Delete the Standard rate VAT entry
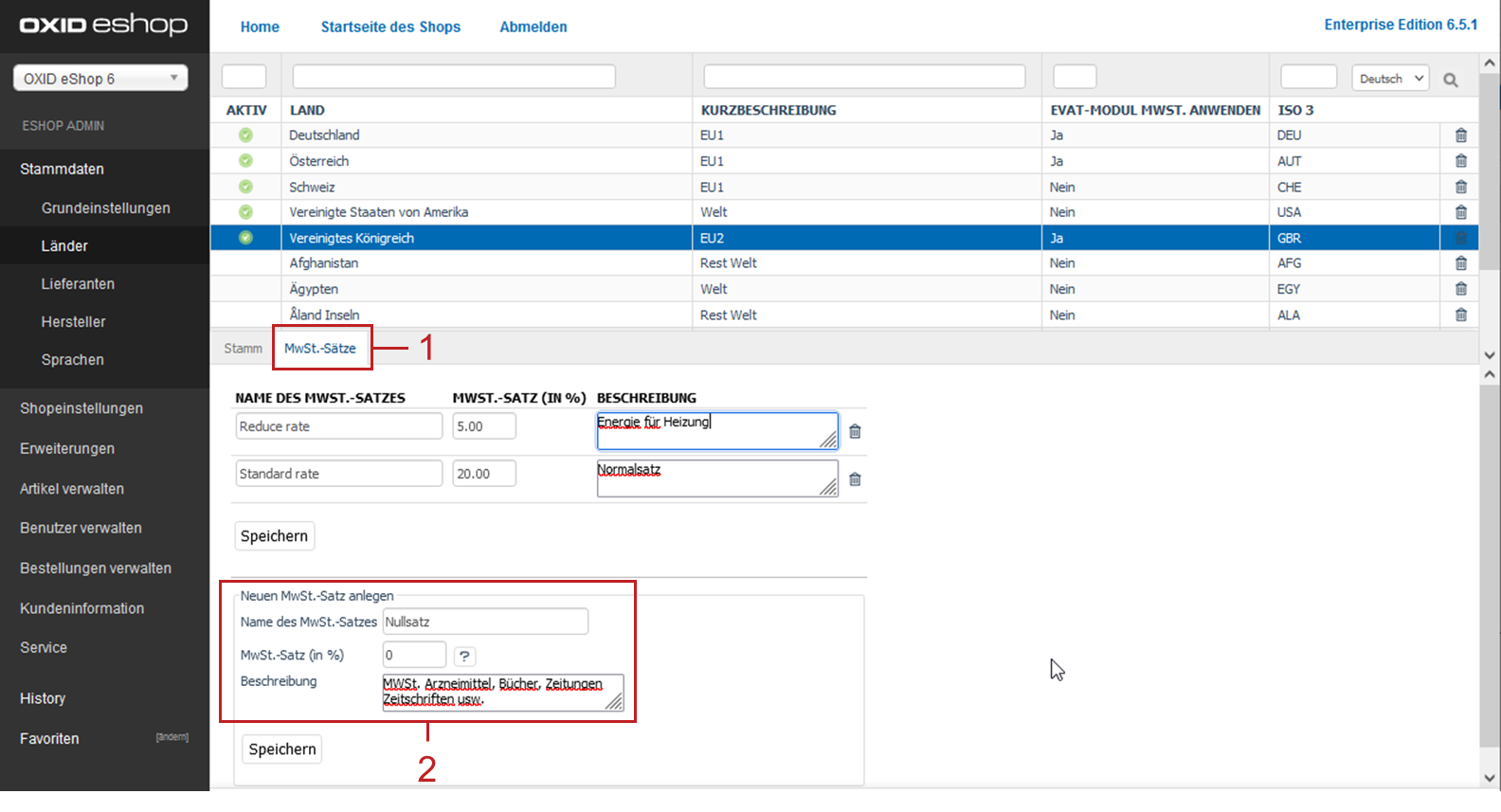Screen dimensions: 1501x812 (x=855, y=479)
